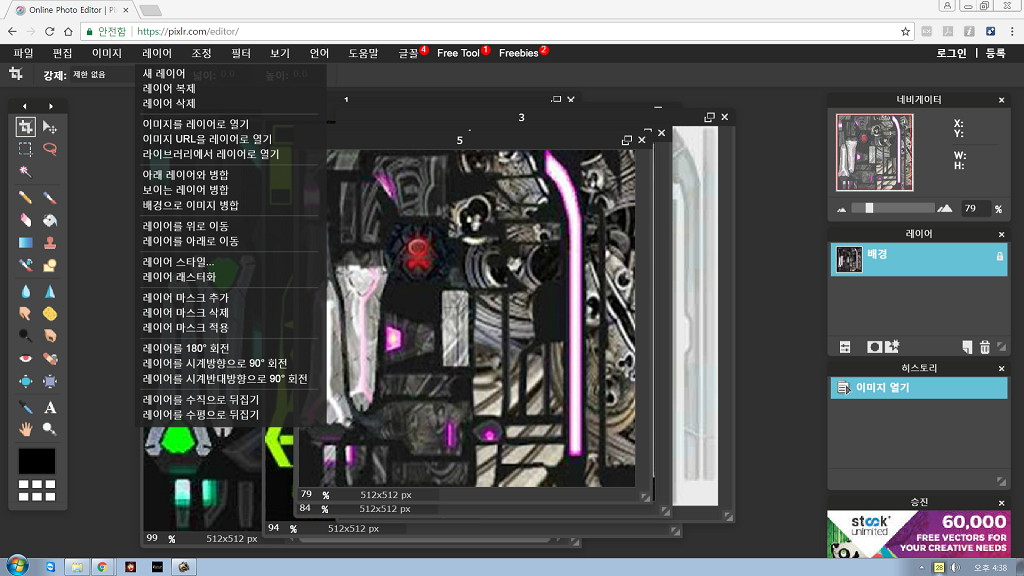Screen dimensions: 1024x576
Task: Select 레이어 스타일... menu entry
Action: (178, 261)
